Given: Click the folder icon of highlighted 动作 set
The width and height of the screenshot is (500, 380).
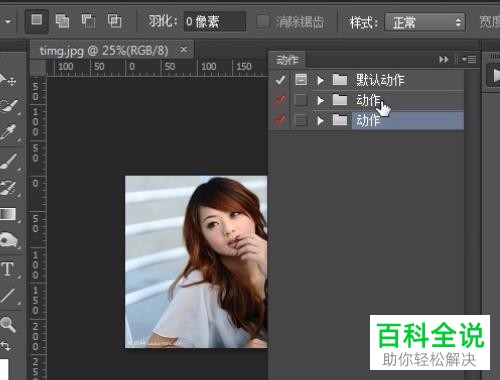Looking at the screenshot, I should [340, 120].
